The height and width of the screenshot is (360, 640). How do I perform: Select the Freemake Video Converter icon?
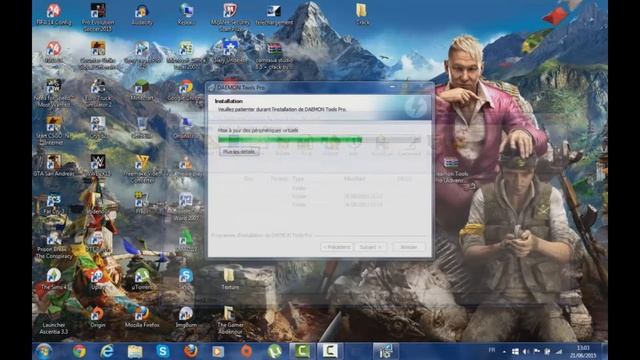[142, 168]
